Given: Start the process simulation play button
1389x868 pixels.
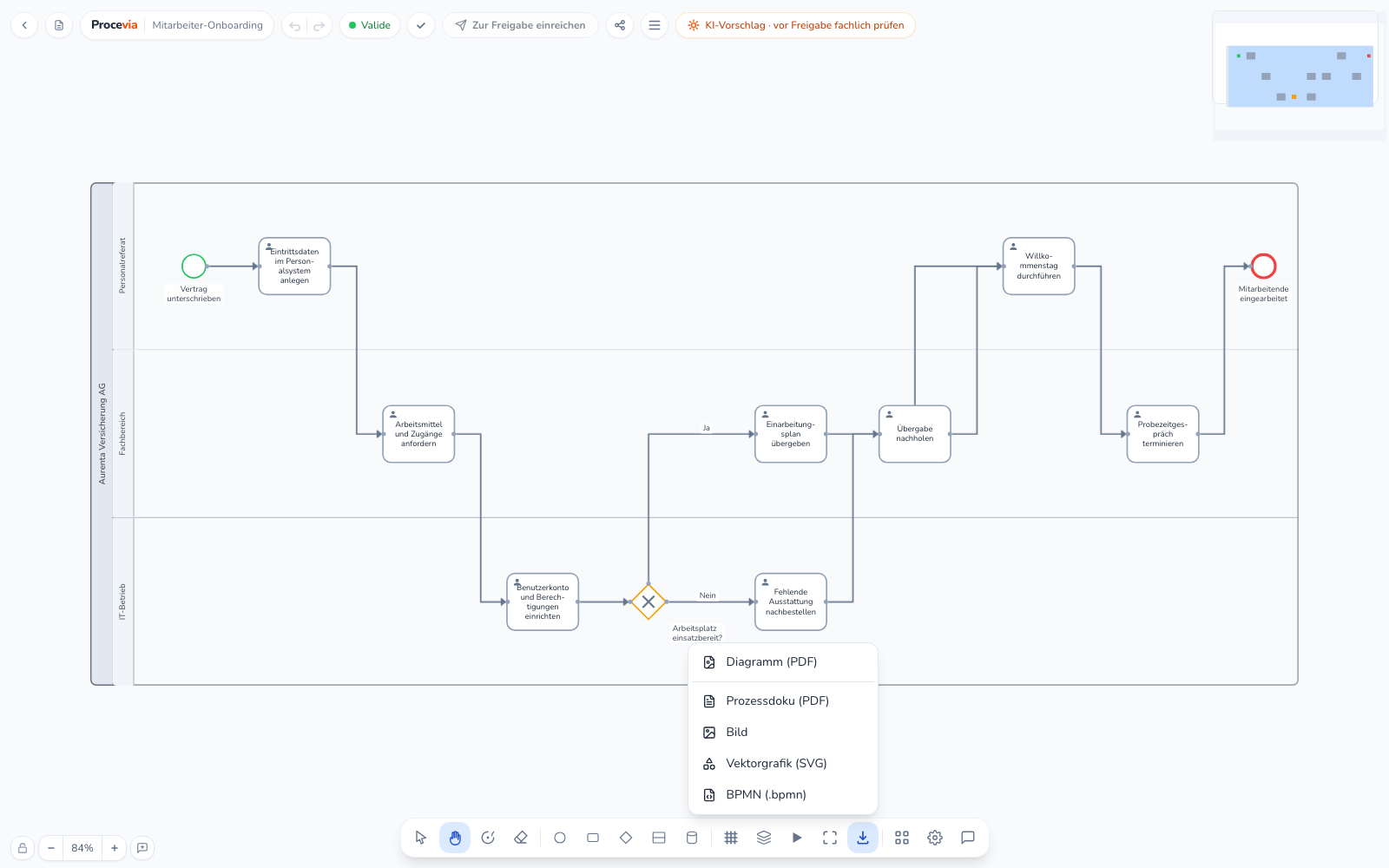Looking at the screenshot, I should coord(797,838).
